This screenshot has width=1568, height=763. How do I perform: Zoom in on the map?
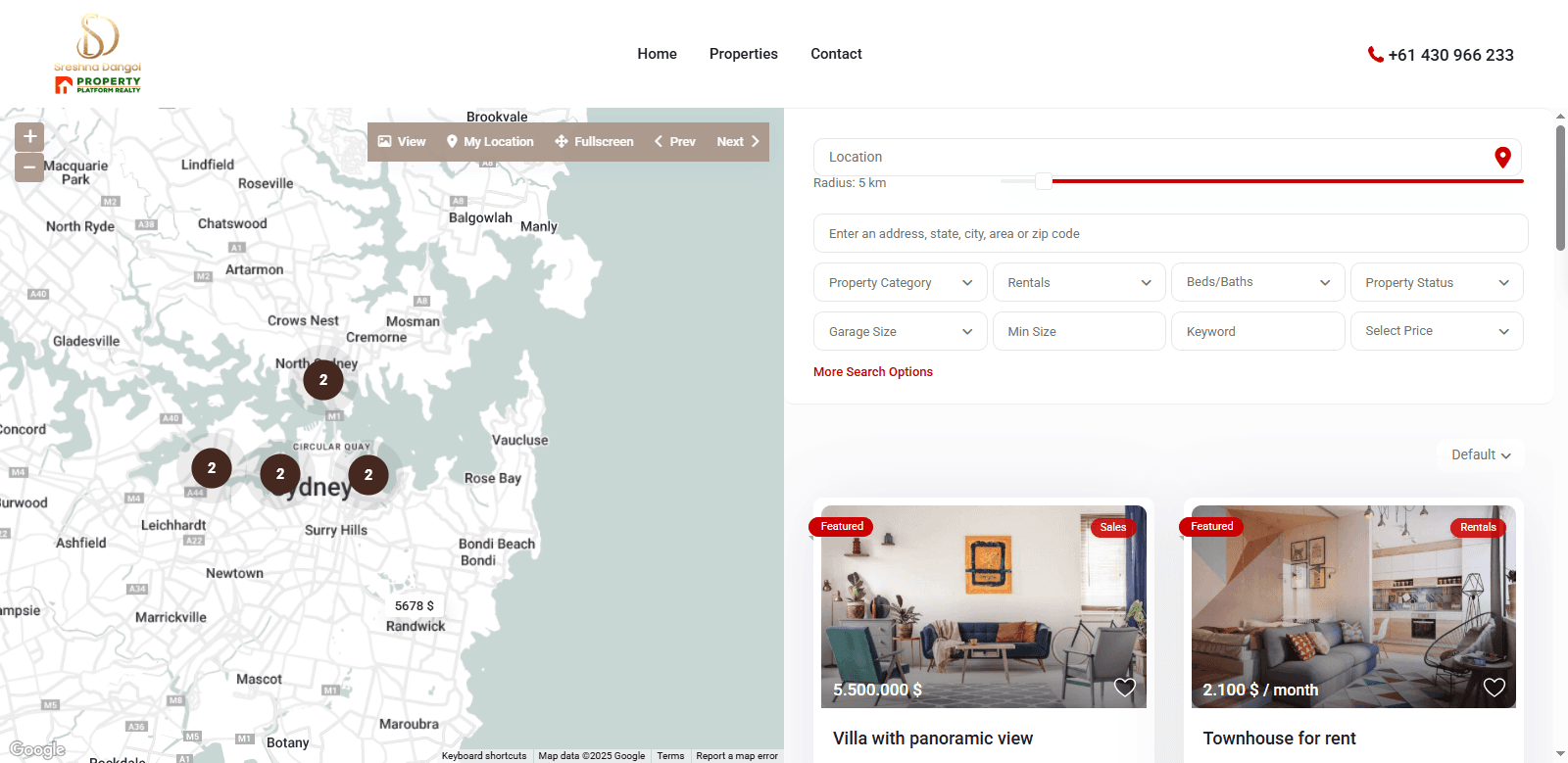29,136
